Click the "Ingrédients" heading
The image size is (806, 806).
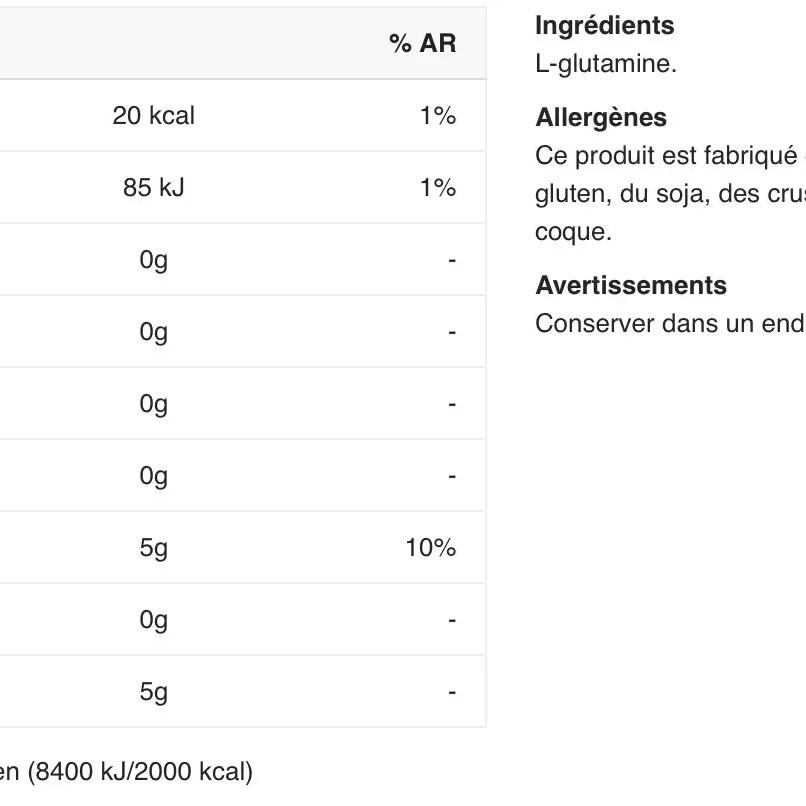pyautogui.click(x=604, y=26)
